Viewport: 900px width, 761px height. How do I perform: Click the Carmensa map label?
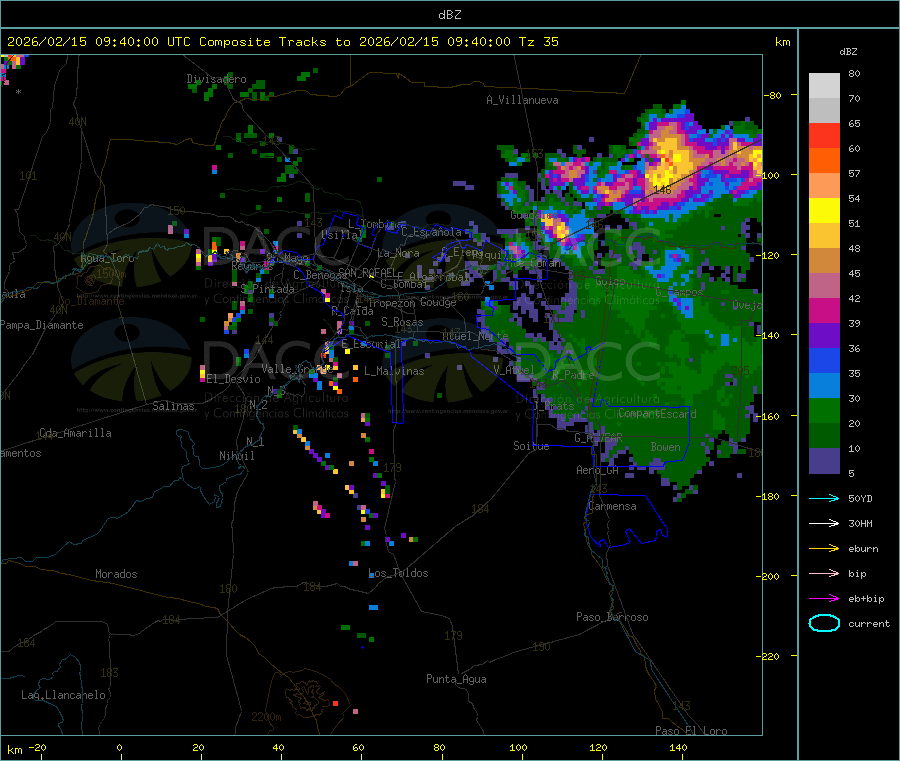coord(612,506)
